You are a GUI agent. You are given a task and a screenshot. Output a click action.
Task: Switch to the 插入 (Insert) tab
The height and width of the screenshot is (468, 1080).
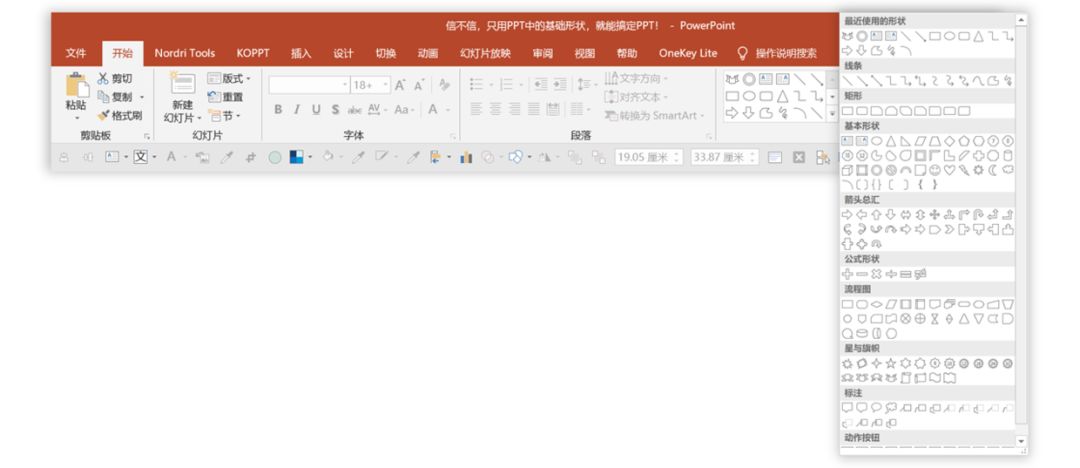pyautogui.click(x=301, y=53)
